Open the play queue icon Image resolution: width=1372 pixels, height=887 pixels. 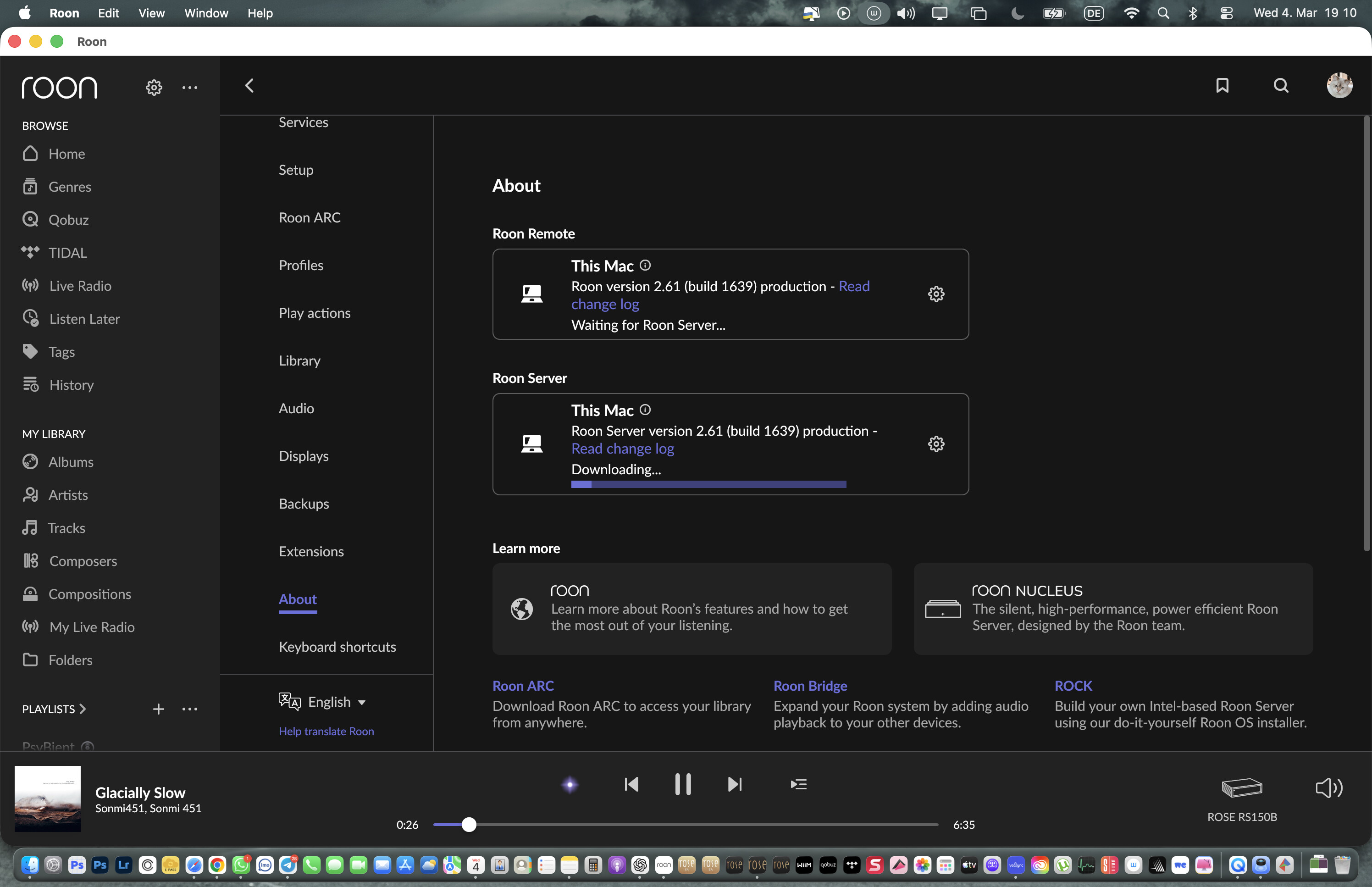[798, 784]
